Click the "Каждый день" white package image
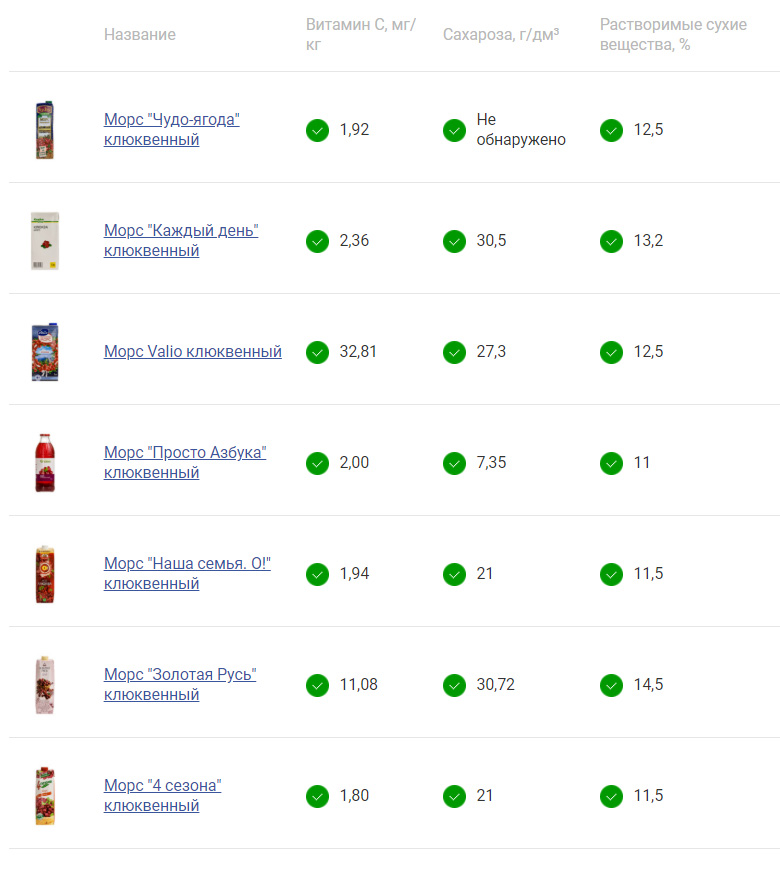Image resolution: width=780 pixels, height=872 pixels. pos(44,241)
